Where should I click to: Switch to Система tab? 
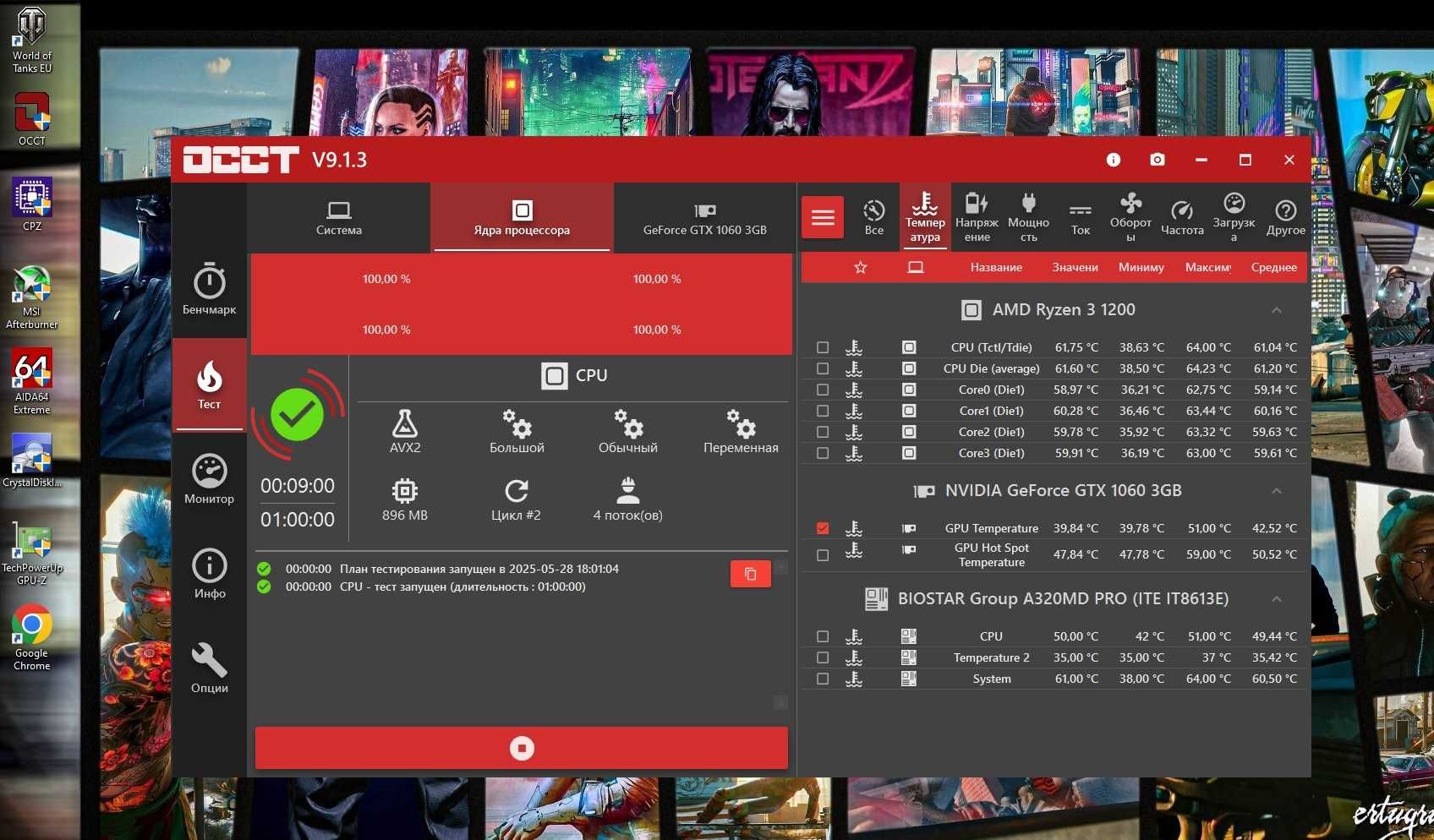339,218
